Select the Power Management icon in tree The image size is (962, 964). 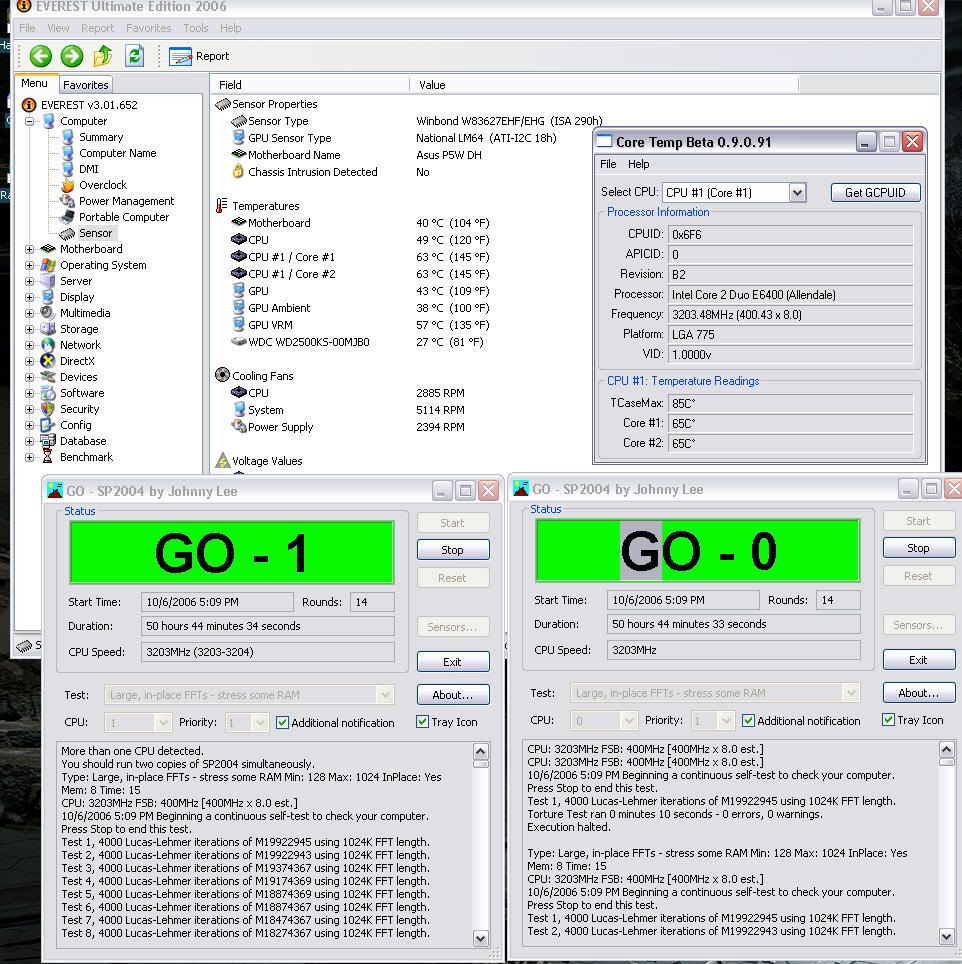68,201
